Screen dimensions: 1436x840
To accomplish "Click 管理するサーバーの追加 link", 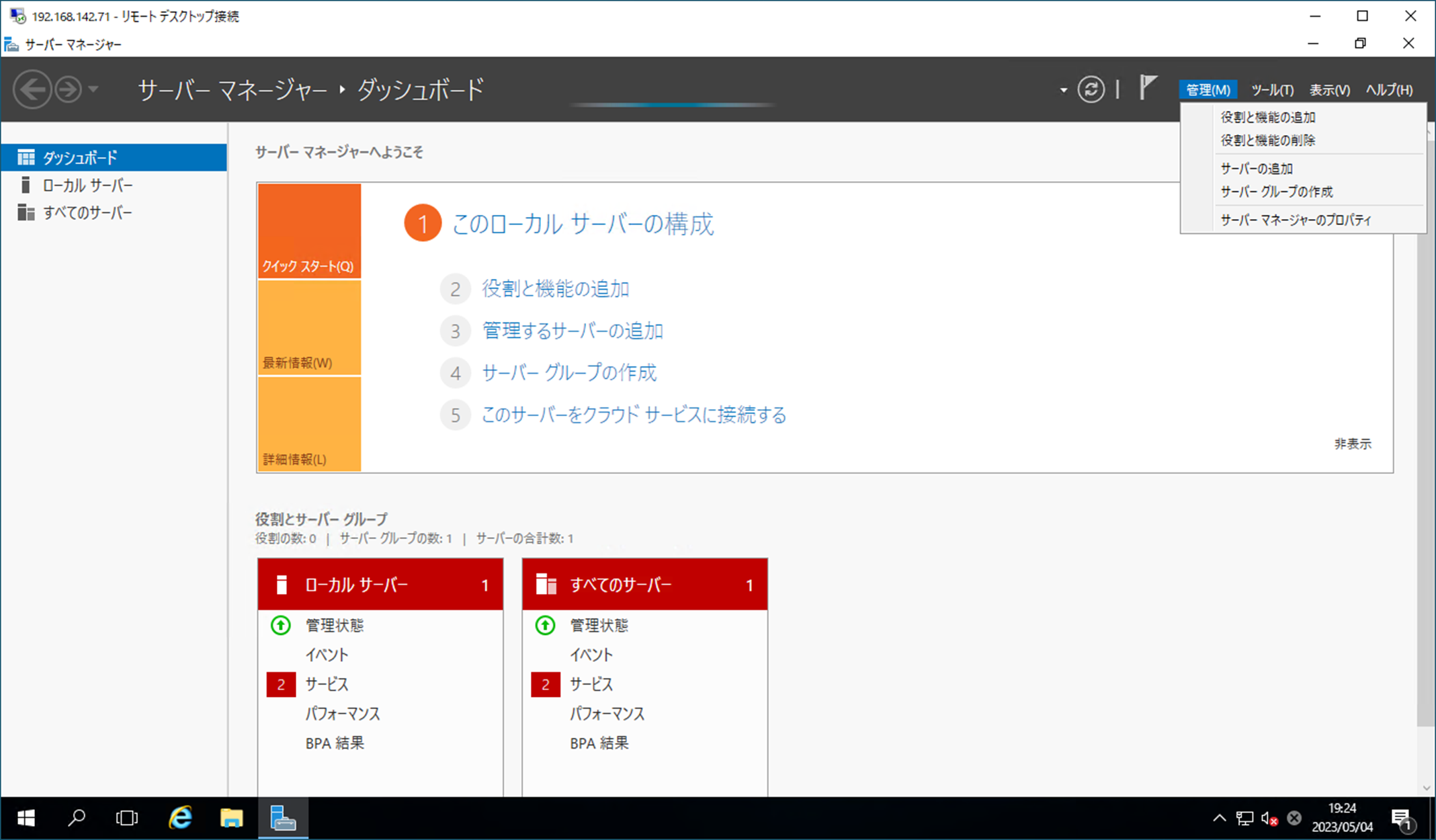I will click(573, 331).
